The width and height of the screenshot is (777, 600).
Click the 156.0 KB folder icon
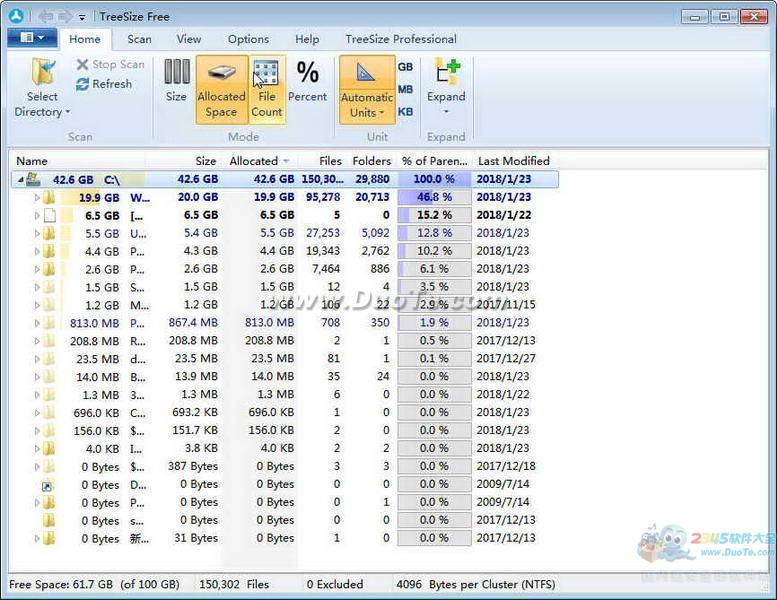click(x=49, y=431)
